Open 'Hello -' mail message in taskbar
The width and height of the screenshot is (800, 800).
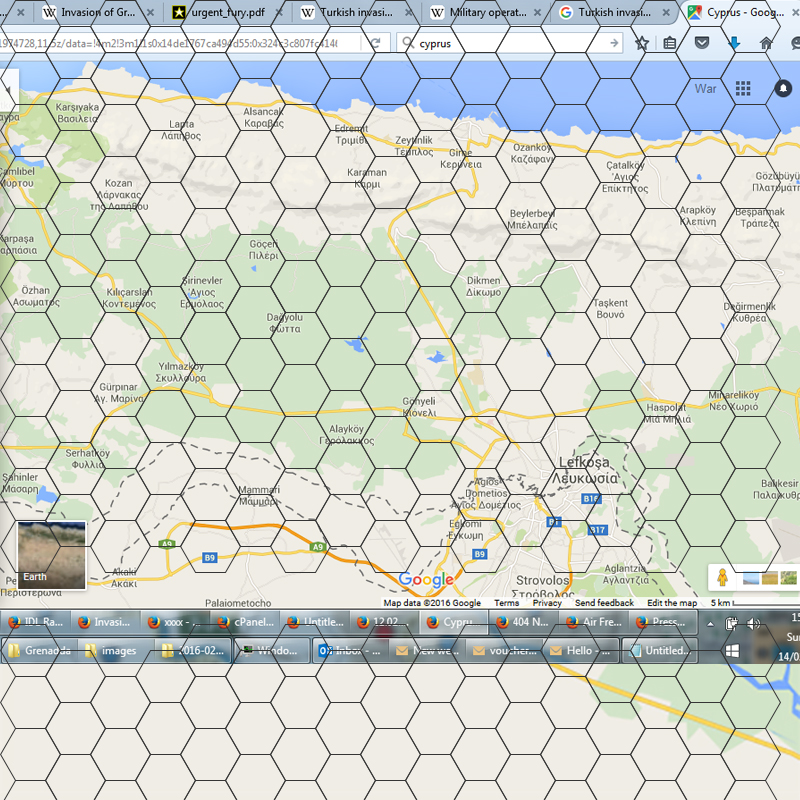pyautogui.click(x=582, y=651)
